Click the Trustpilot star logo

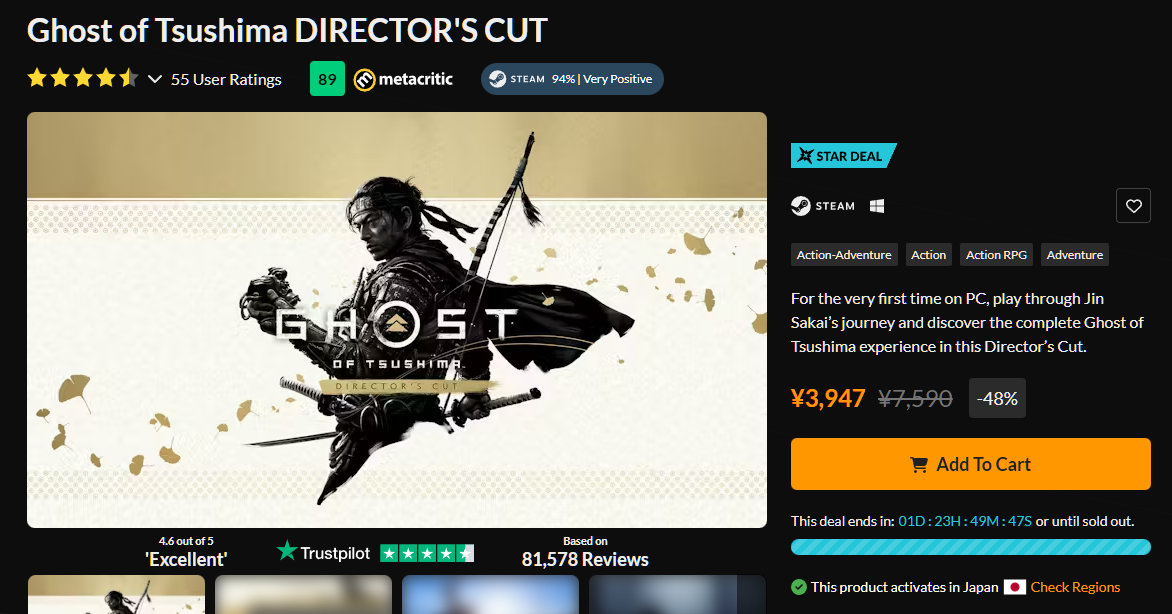coord(287,551)
